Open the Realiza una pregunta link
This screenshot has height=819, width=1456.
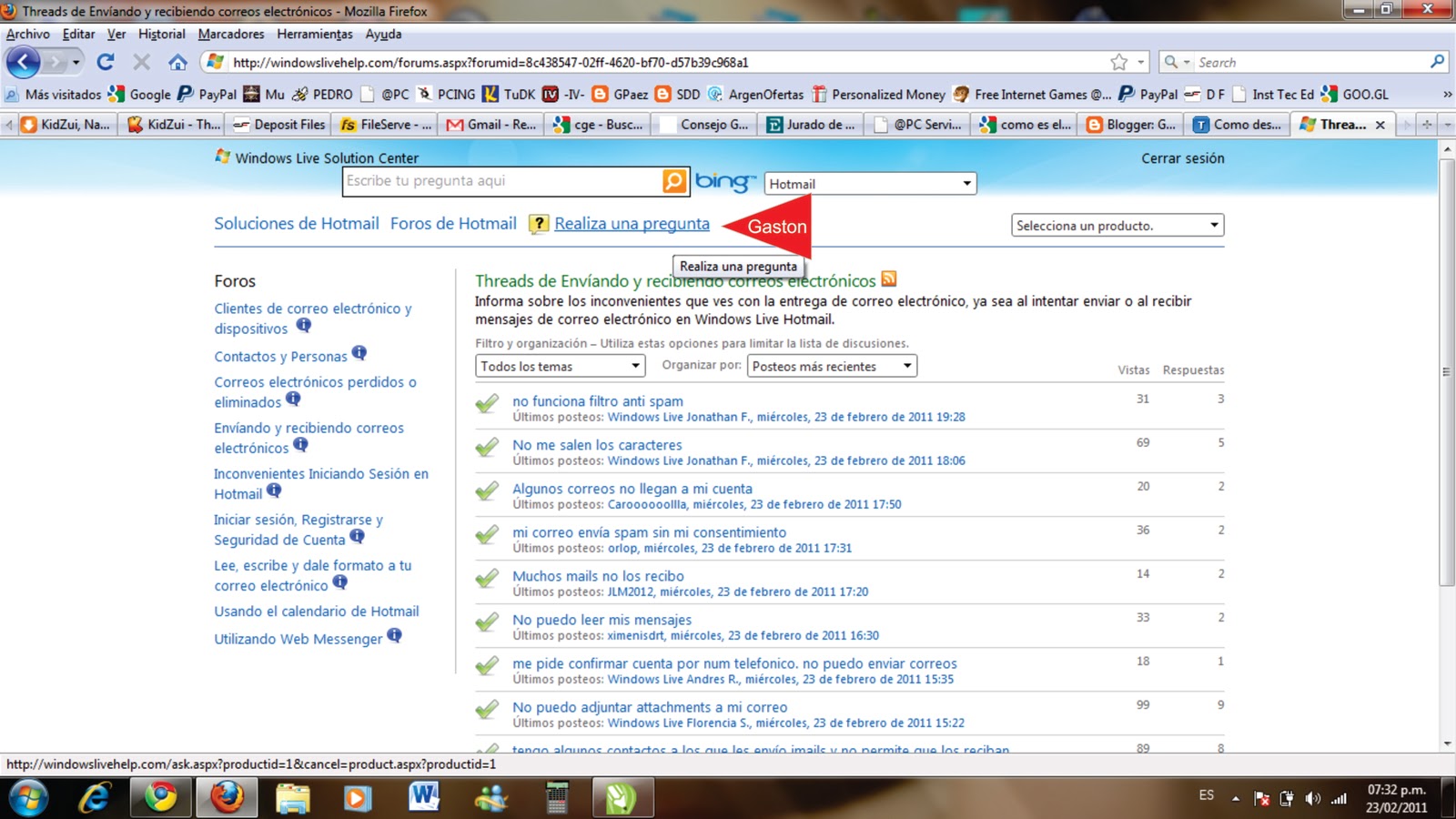[632, 224]
